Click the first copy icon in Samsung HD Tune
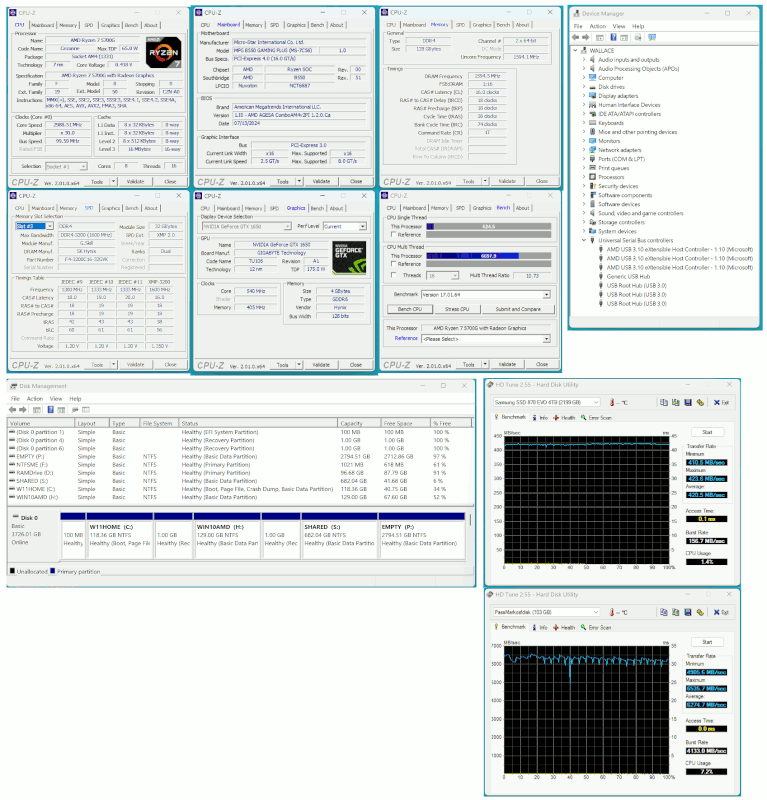This screenshot has height=800, width=767. point(663,403)
